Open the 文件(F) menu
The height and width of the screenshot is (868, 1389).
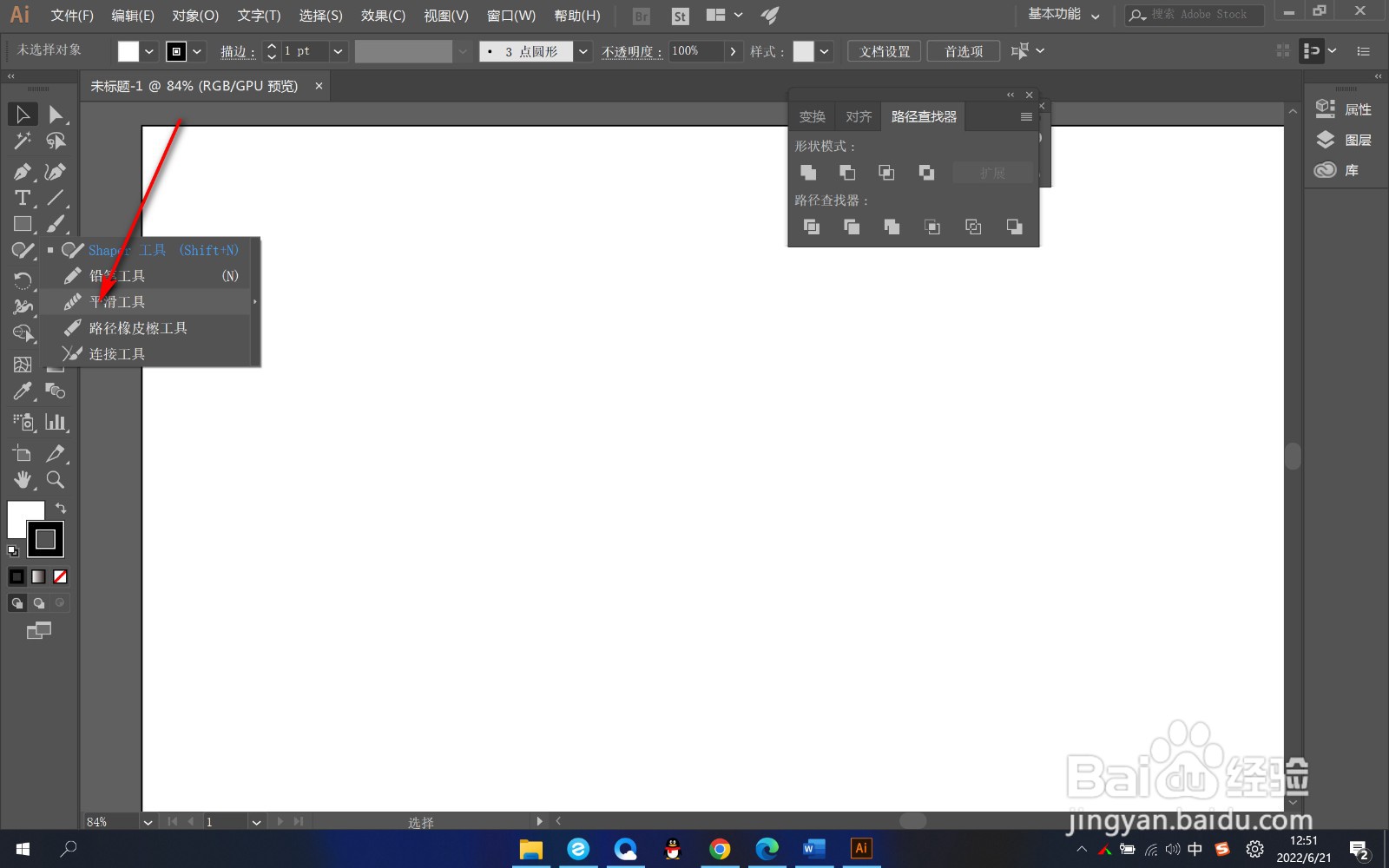[72, 16]
